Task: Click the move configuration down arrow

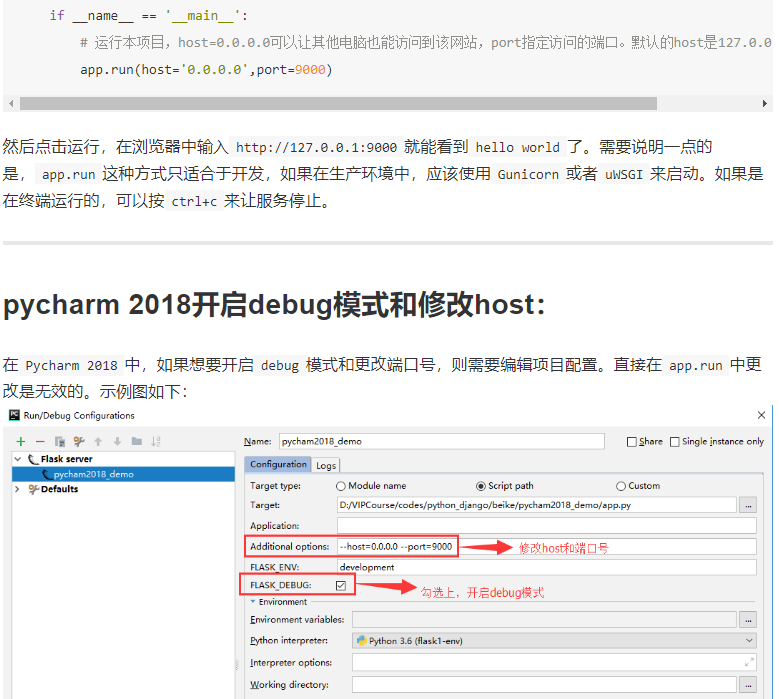Action: pyautogui.click(x=117, y=441)
